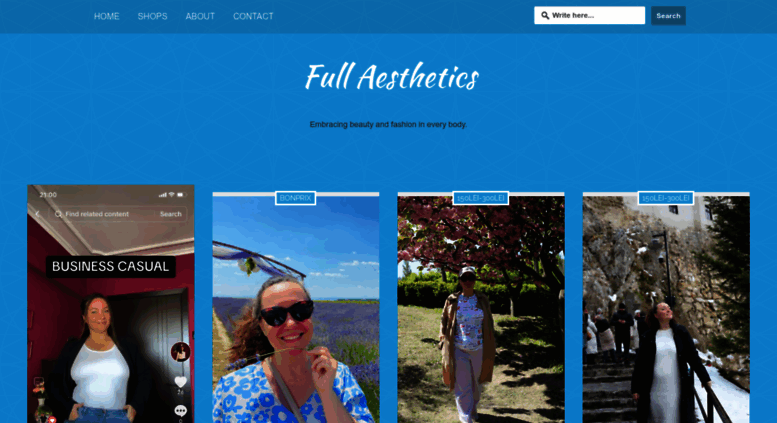Click the magnifier icon in search box
Viewport: 777px width, 423px height.
point(545,15)
